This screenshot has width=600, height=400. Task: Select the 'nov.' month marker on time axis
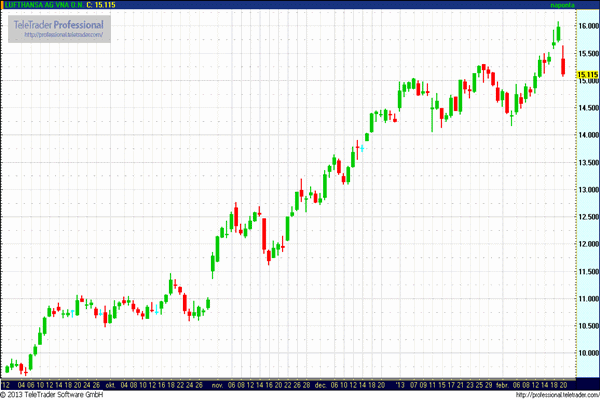(216, 383)
